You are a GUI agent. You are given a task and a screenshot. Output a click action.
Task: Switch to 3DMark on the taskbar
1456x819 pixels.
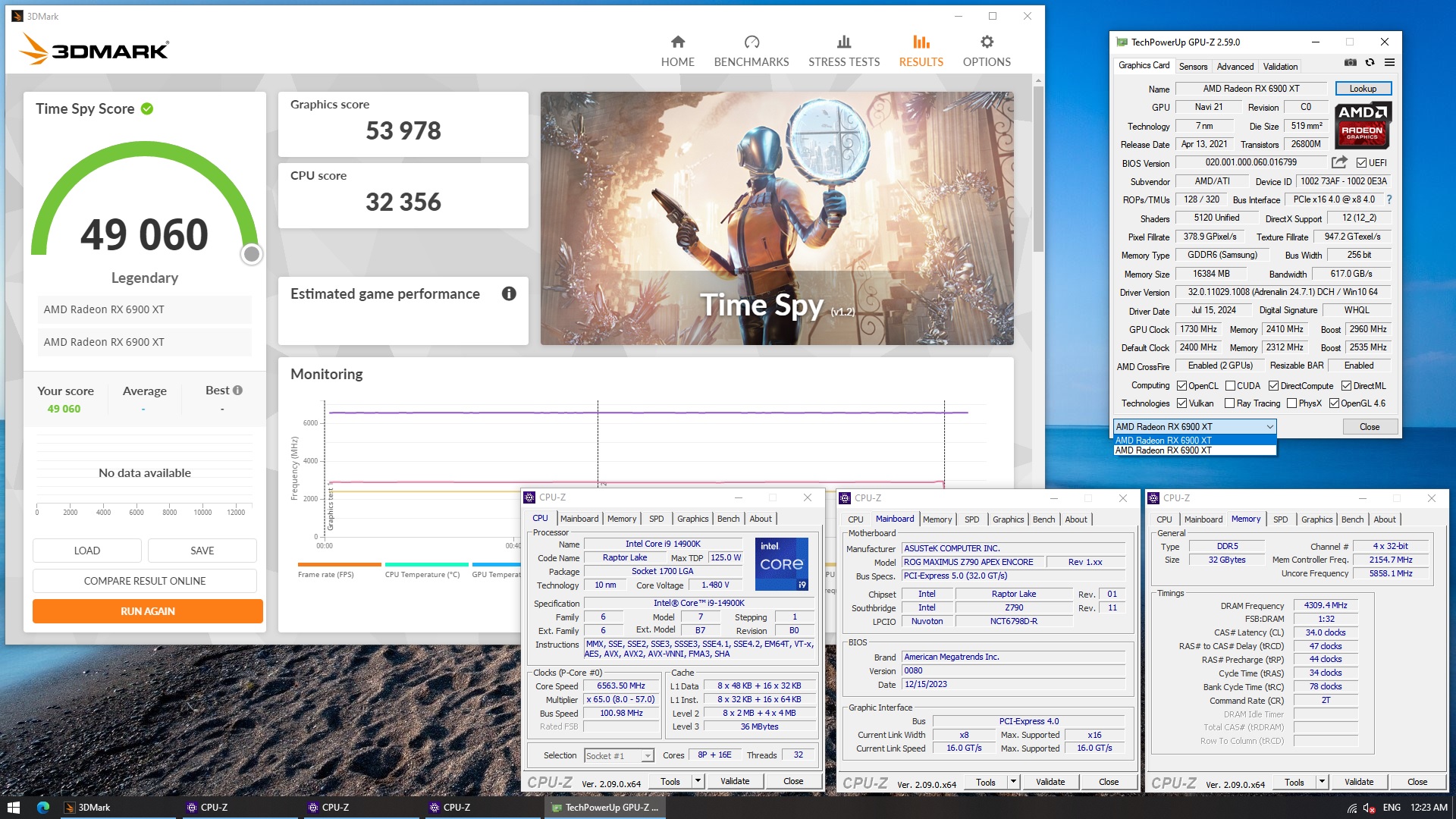[x=117, y=808]
